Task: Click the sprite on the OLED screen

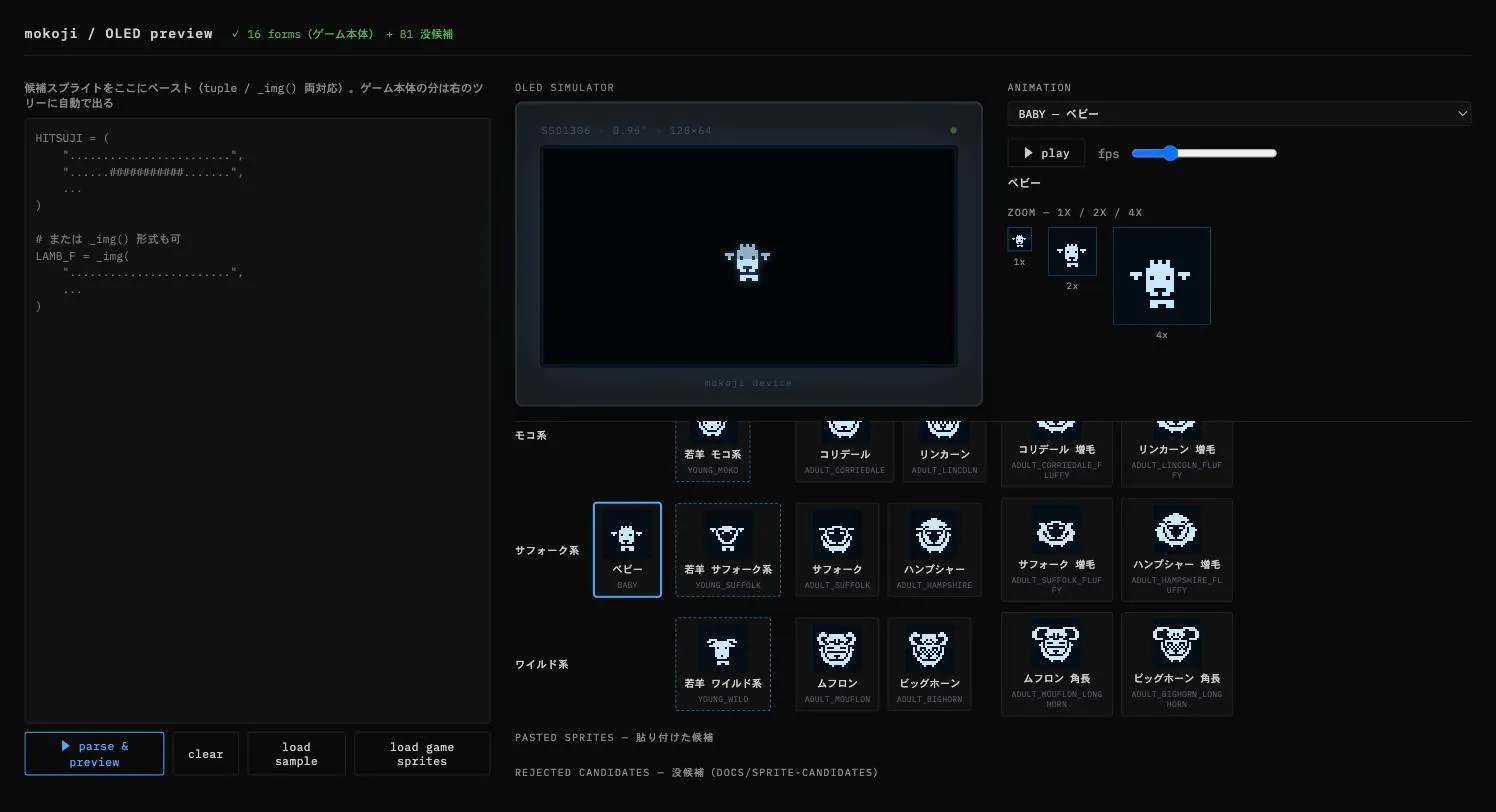Action: (748, 262)
